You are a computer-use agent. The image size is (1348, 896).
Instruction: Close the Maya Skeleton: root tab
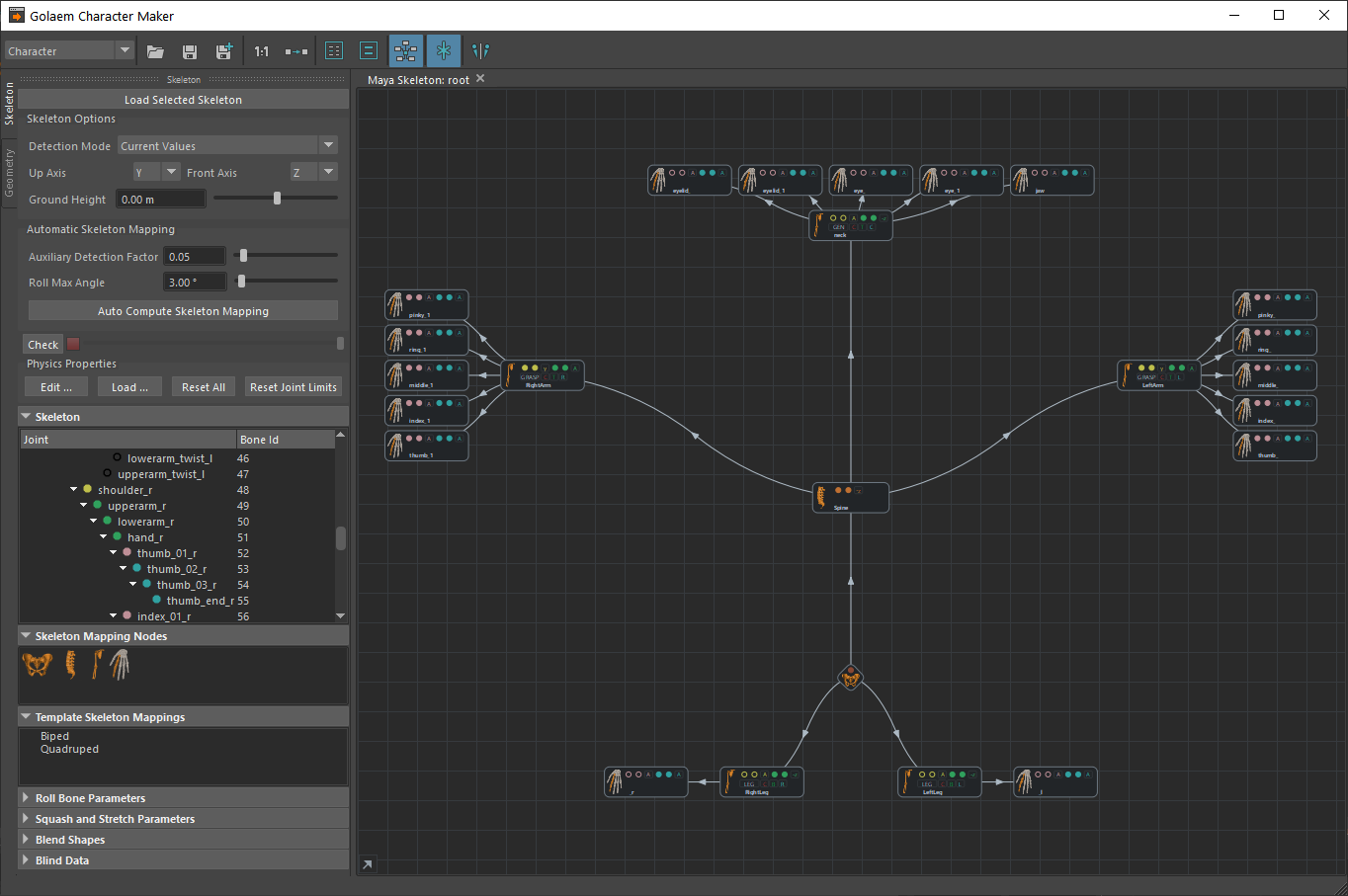(x=480, y=79)
